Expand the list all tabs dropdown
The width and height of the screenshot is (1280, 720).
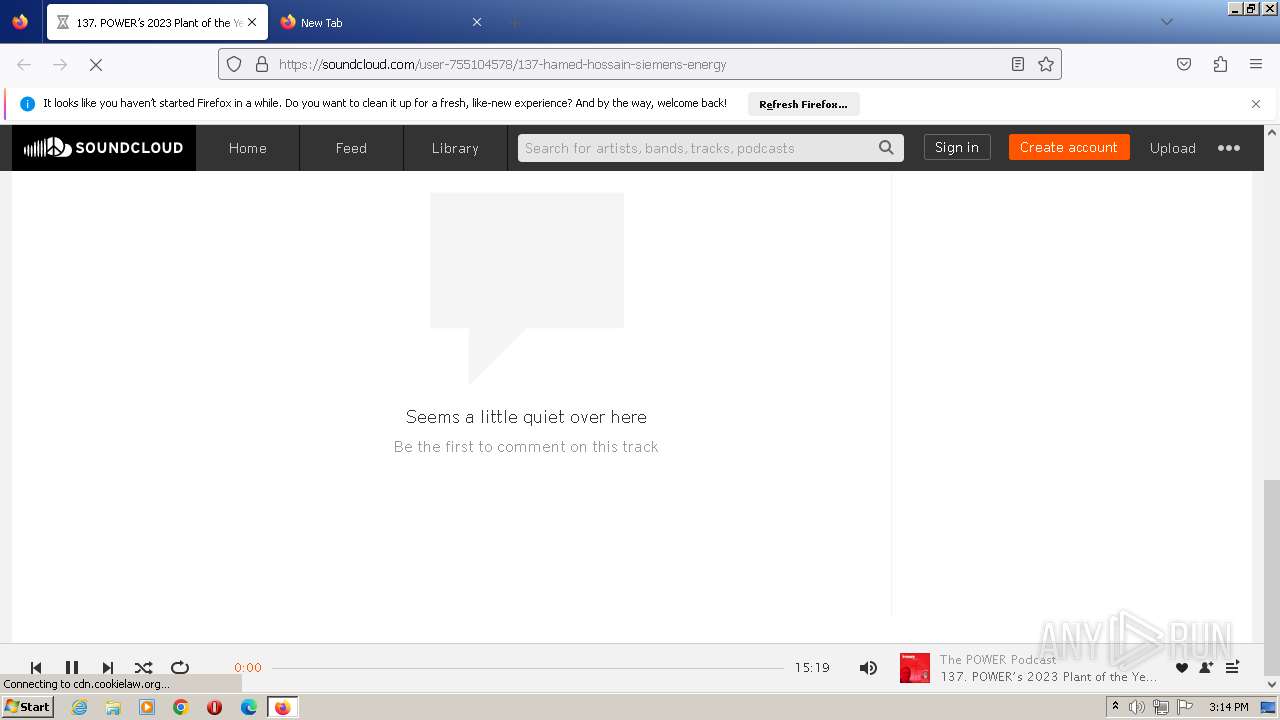pos(1167,22)
